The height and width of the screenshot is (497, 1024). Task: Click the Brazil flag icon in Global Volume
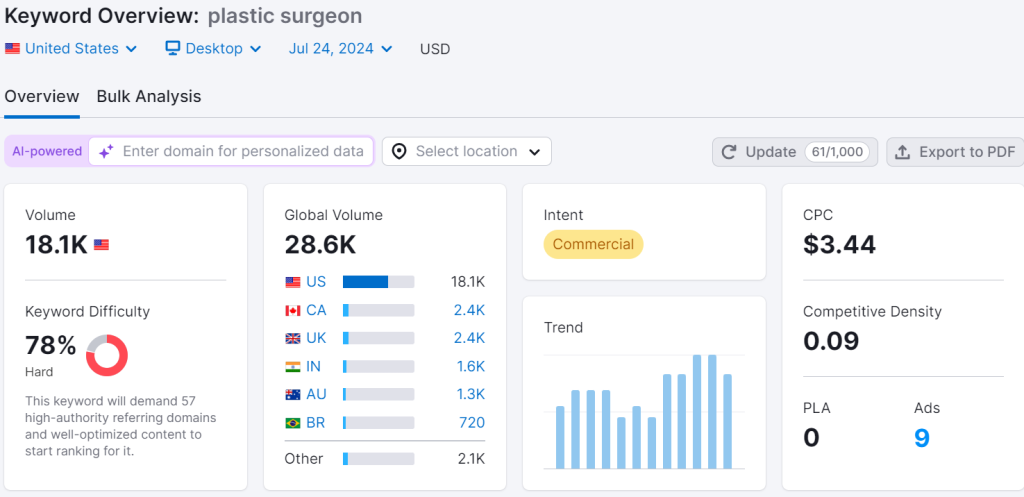coord(293,423)
